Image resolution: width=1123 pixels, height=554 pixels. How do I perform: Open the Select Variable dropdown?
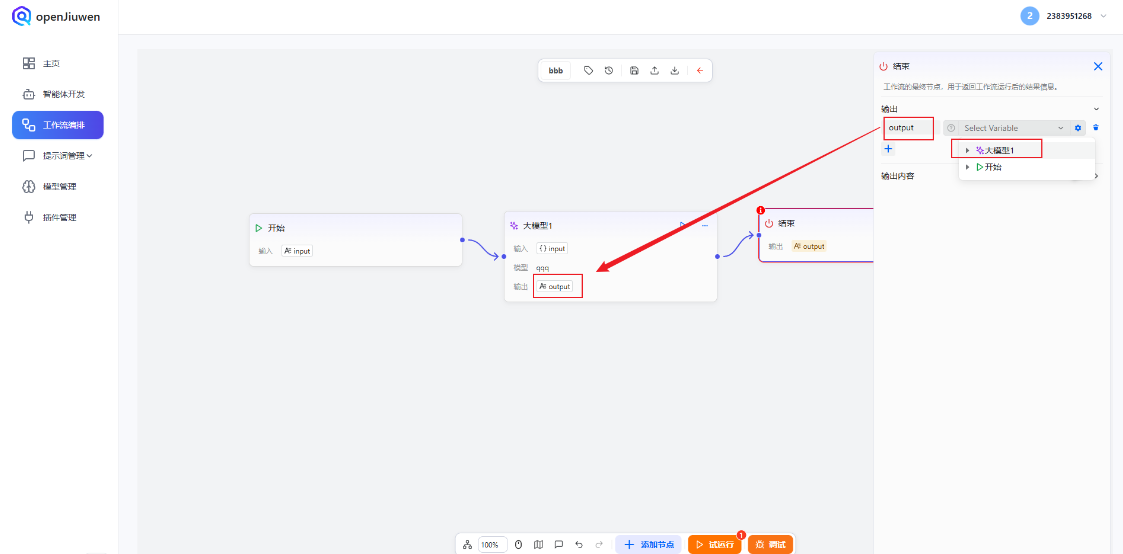pyautogui.click(x=1013, y=128)
